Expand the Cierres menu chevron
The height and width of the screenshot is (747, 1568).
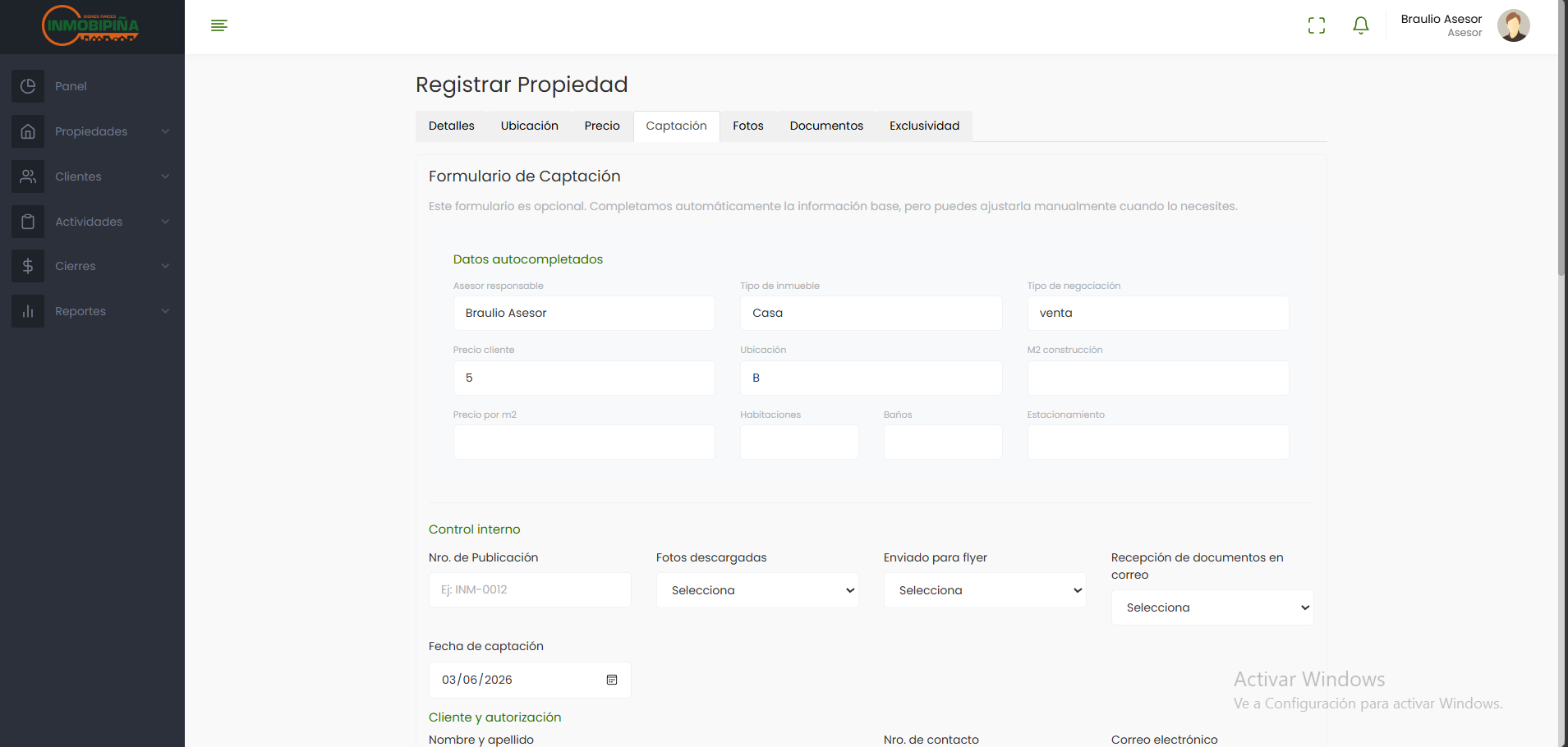165,266
